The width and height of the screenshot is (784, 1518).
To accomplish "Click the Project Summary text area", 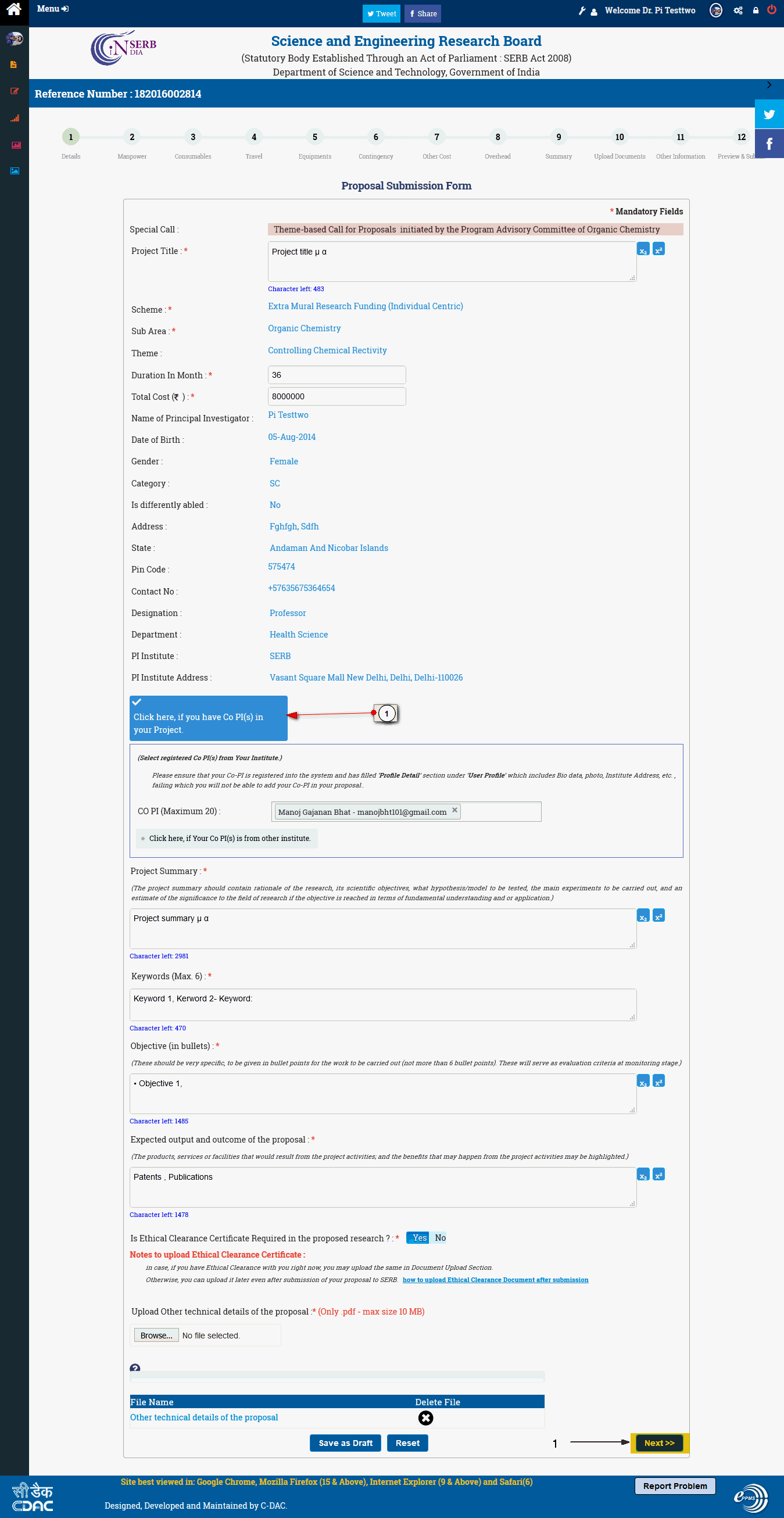I will pyautogui.click(x=382, y=929).
